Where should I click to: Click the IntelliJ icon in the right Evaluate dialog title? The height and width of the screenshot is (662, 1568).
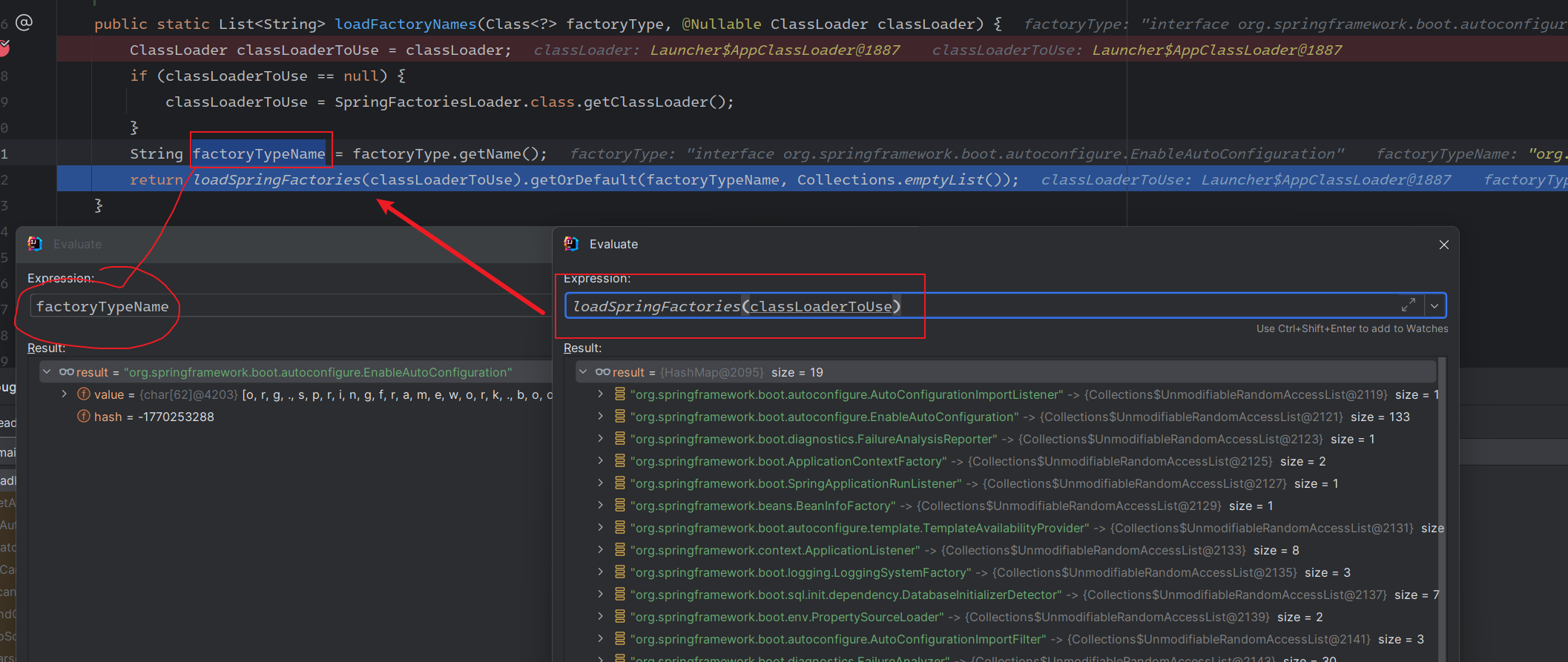(571, 244)
